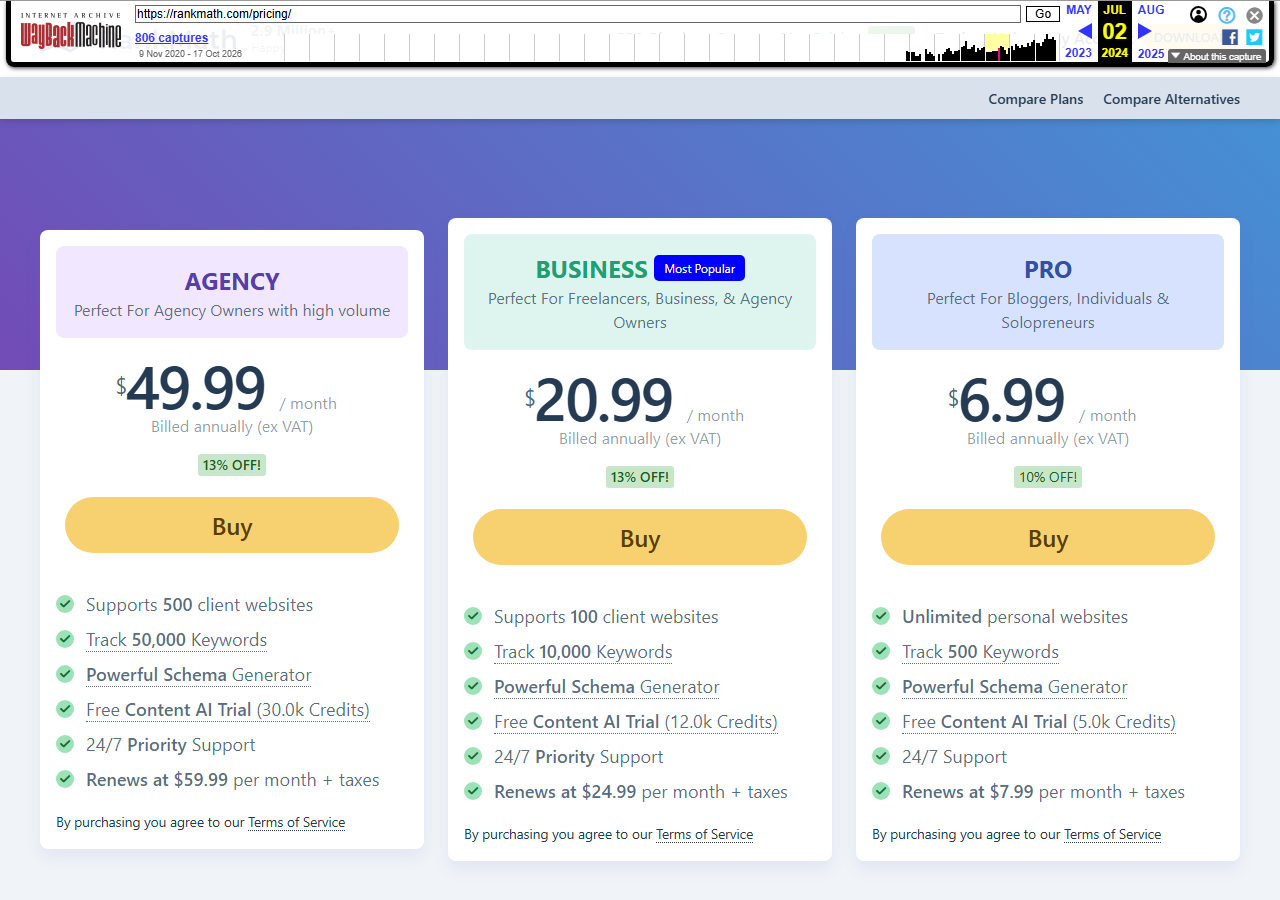The height and width of the screenshot is (900, 1280).
Task: Go to next capture arrow (Aug)
Action: coord(1145,31)
